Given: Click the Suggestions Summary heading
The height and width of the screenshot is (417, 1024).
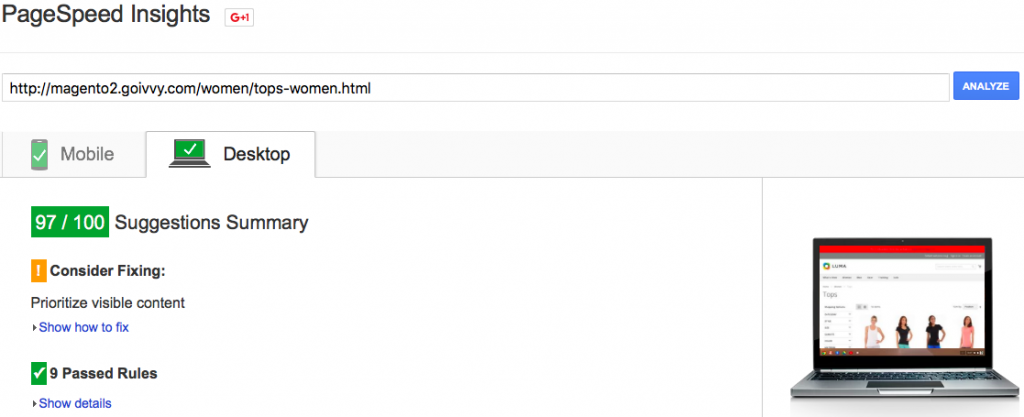Looking at the screenshot, I should pyautogui.click(x=212, y=223).
